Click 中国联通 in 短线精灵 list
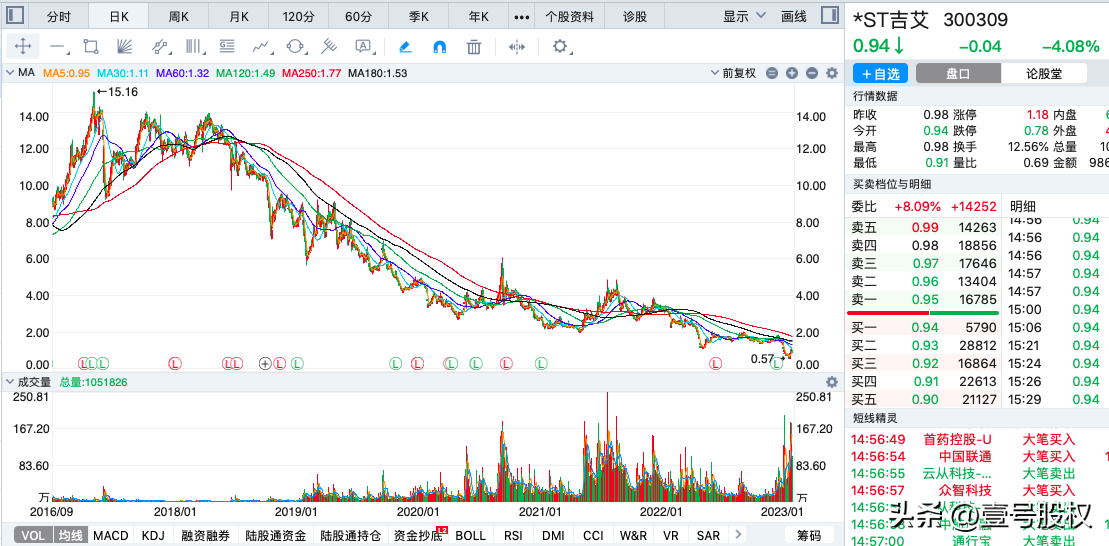The width and height of the screenshot is (1109, 546). pyautogui.click(x=965, y=456)
